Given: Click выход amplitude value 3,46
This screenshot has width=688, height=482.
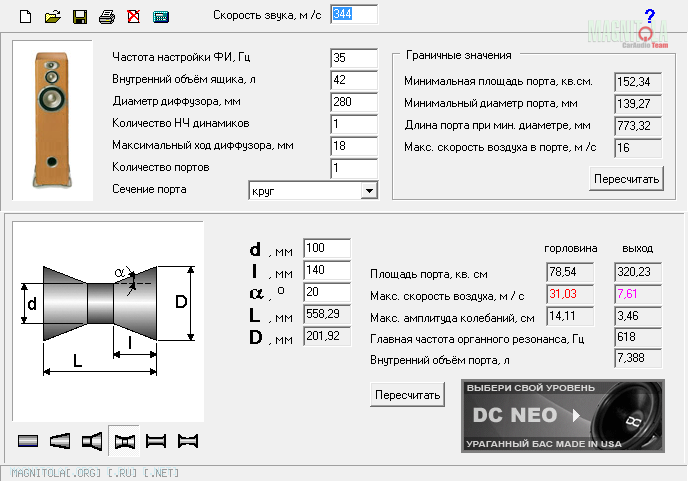Looking at the screenshot, I should coord(638,316).
